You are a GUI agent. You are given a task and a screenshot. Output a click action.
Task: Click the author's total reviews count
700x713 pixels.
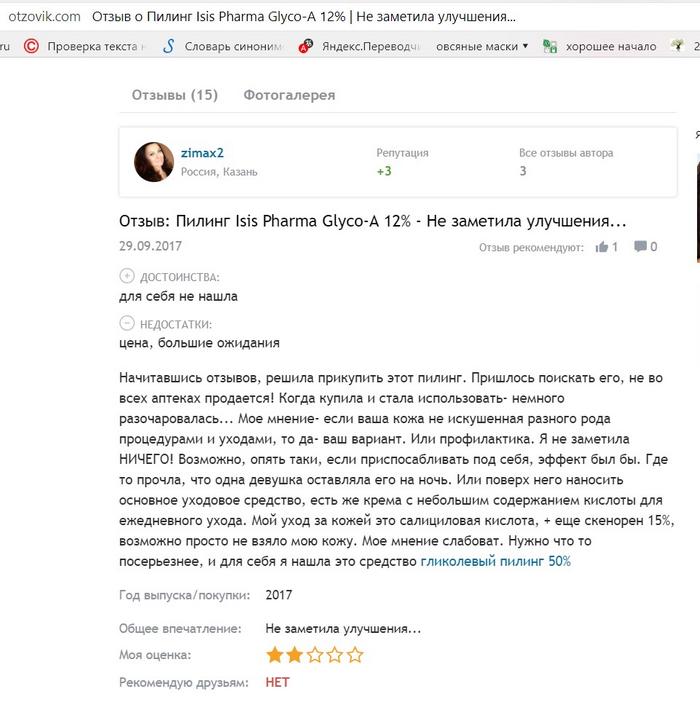(x=523, y=171)
